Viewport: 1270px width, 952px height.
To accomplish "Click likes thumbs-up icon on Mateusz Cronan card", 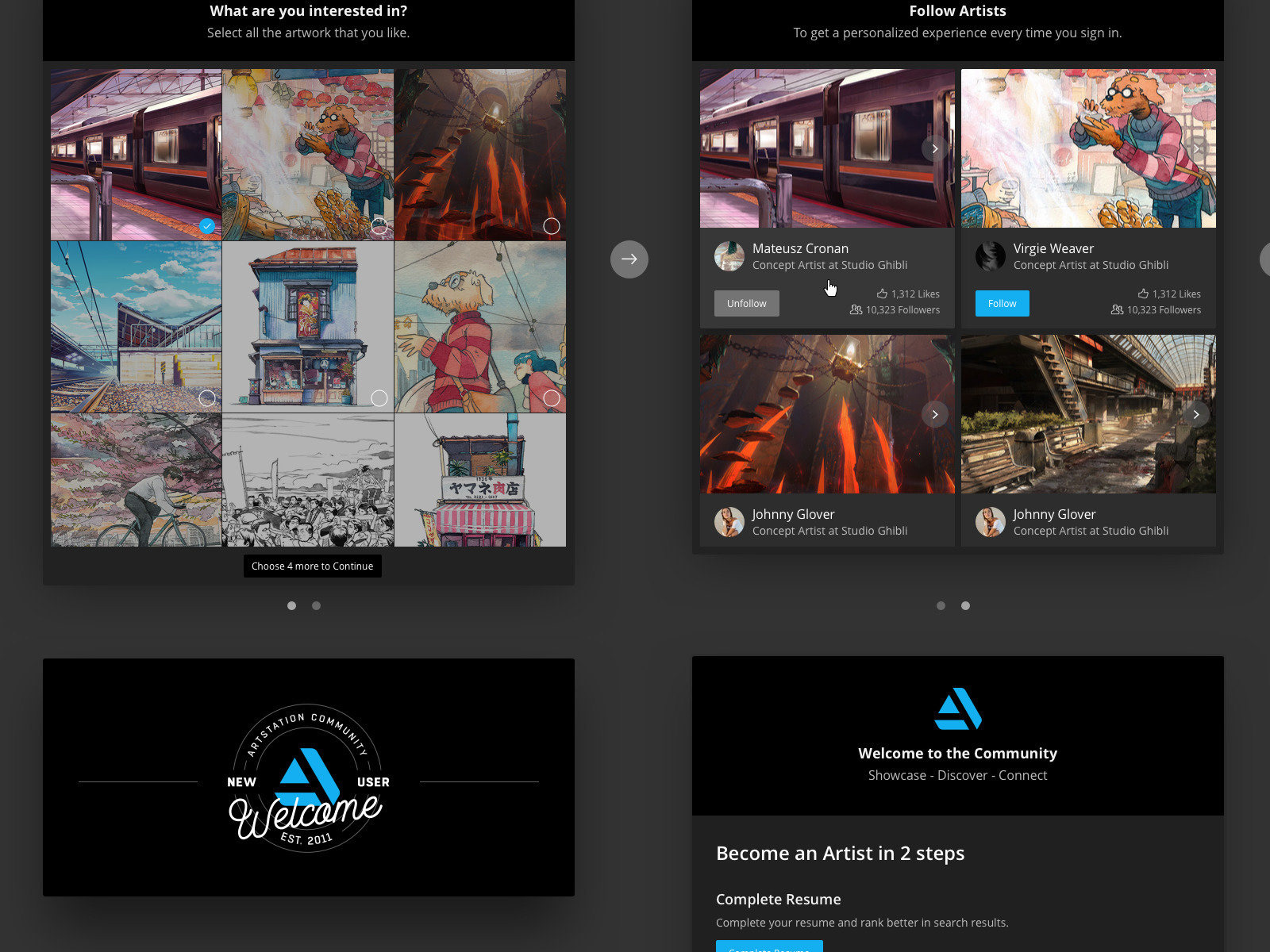I will pyautogui.click(x=882, y=294).
